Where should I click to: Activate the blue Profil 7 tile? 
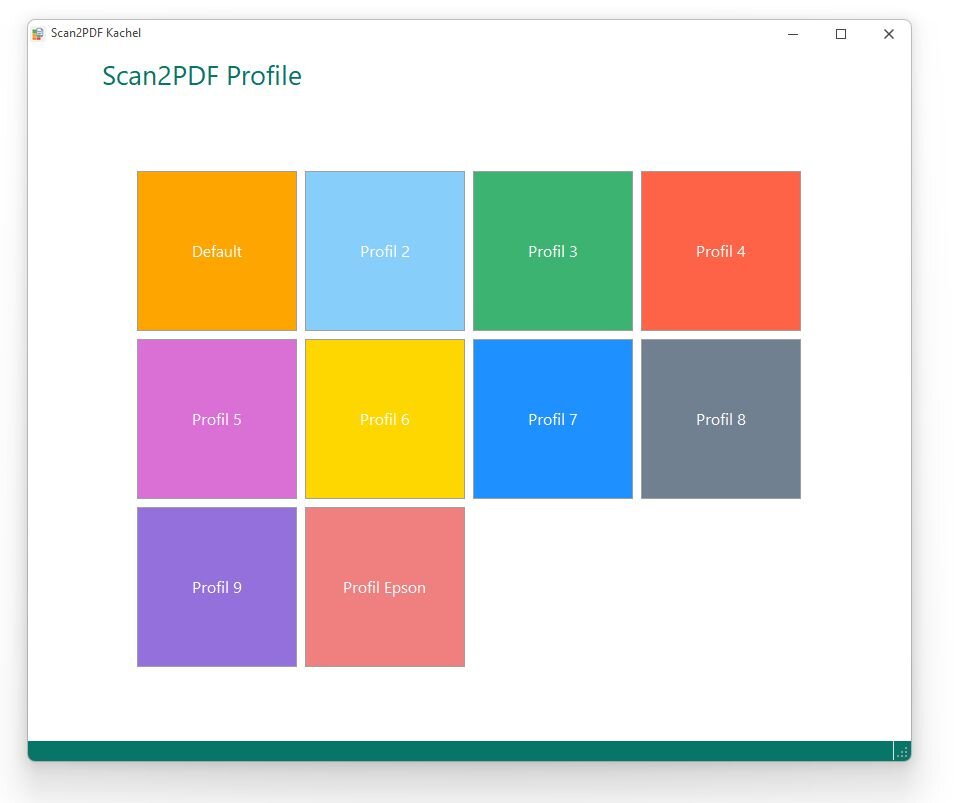coord(553,419)
